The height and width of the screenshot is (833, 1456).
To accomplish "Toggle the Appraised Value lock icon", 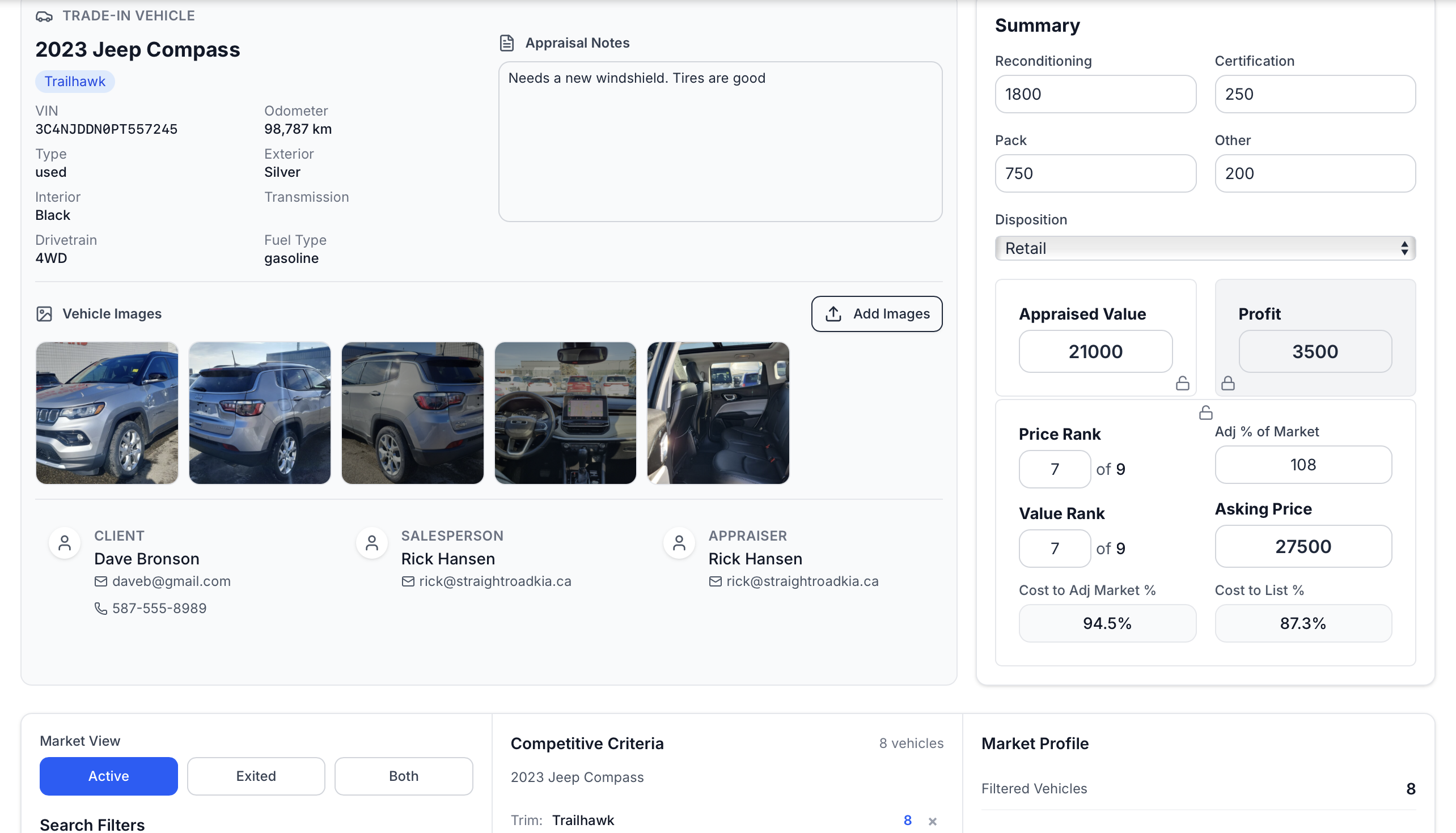I will (1182, 383).
